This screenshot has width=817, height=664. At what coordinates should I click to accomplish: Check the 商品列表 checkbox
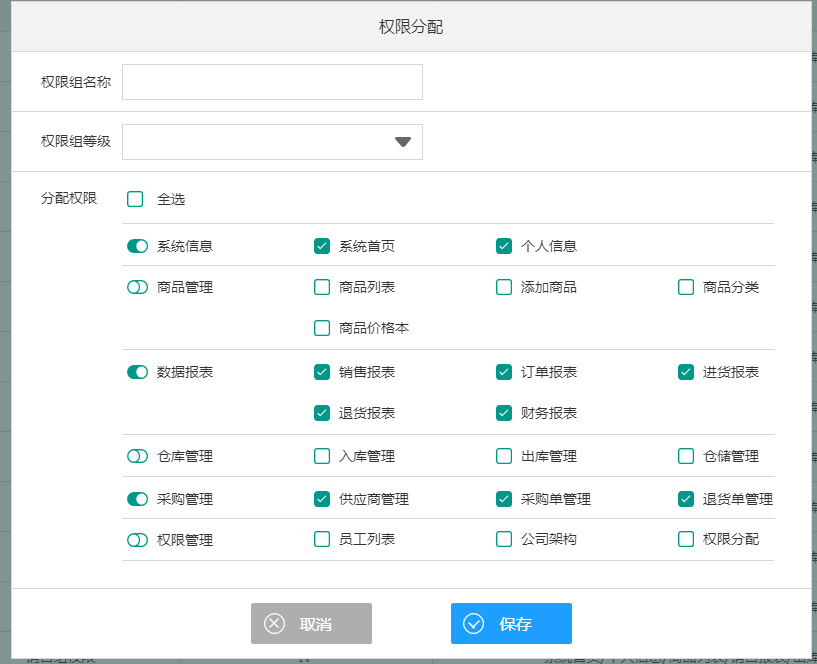tap(322, 288)
